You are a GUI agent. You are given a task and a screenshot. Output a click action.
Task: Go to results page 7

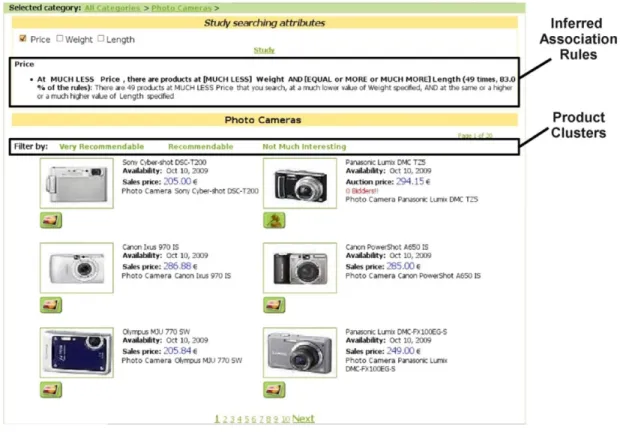(x=261, y=419)
